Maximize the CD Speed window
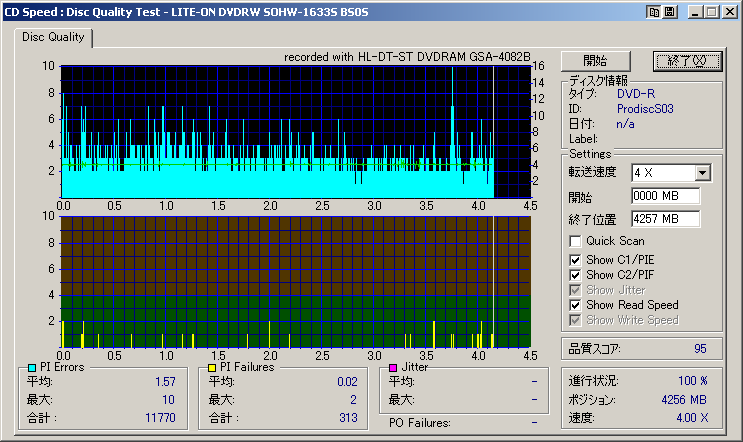The width and height of the screenshot is (743, 442). [x=711, y=12]
